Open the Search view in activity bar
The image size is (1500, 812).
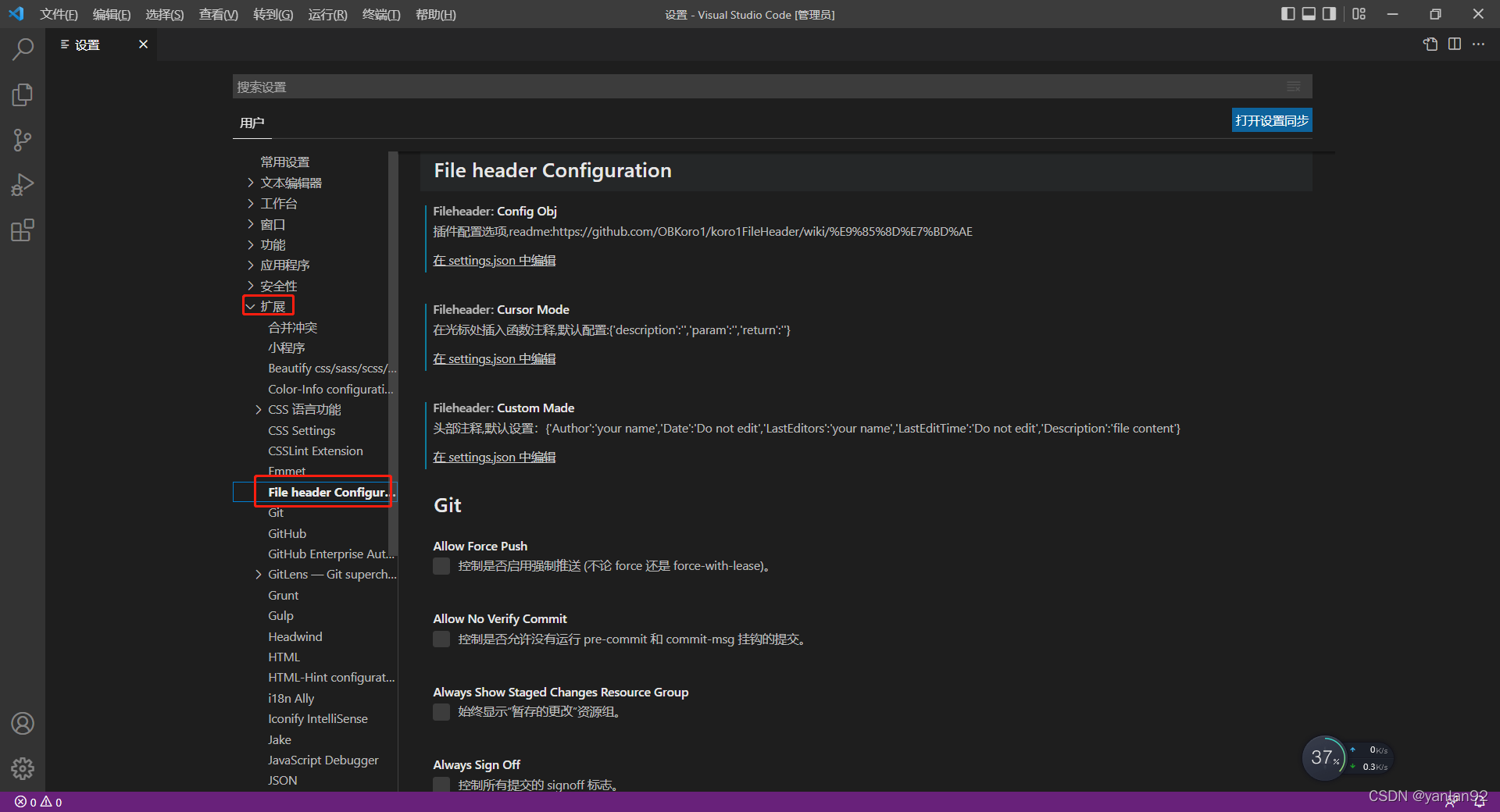(23, 50)
